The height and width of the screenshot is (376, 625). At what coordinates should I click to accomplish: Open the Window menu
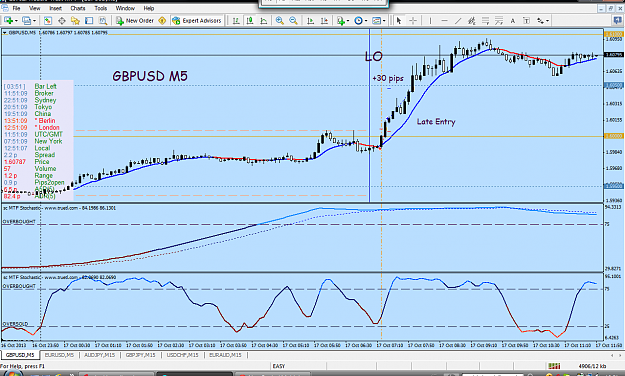click(x=125, y=8)
